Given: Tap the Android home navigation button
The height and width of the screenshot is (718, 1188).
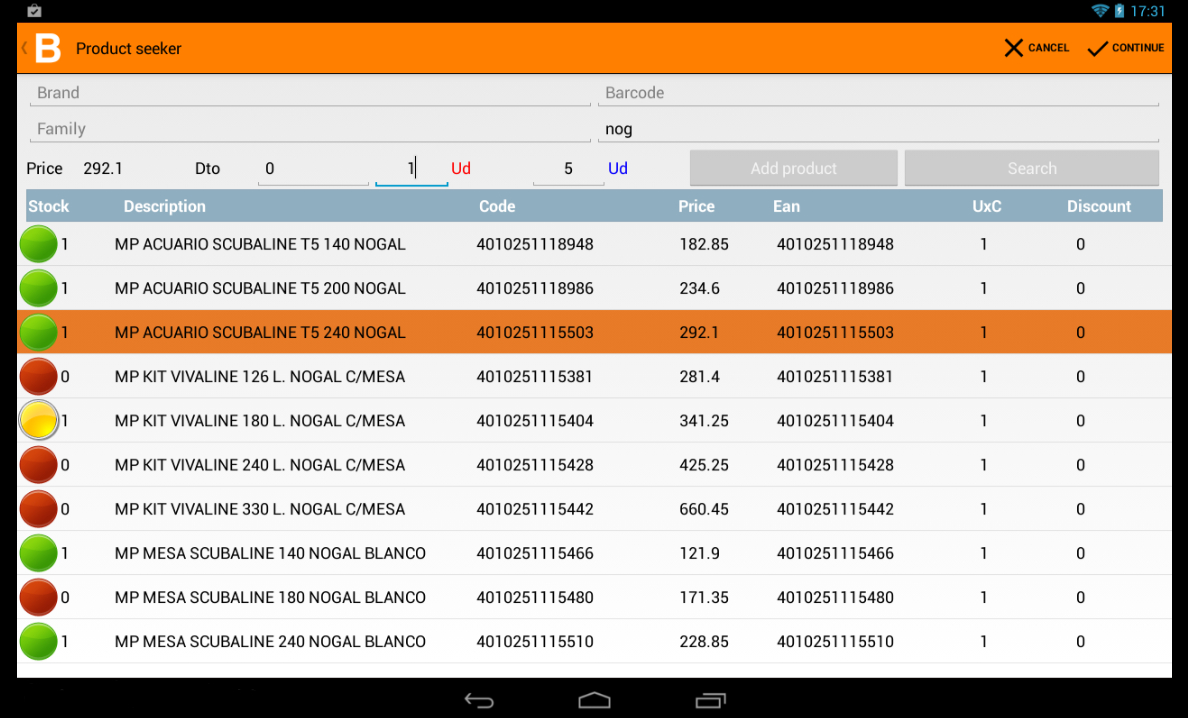Looking at the screenshot, I should tap(594, 701).
